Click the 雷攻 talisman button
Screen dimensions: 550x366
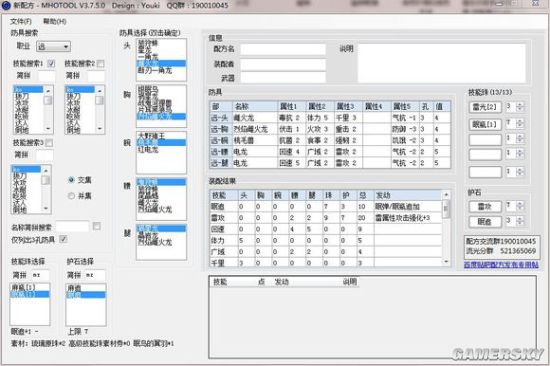(485, 207)
